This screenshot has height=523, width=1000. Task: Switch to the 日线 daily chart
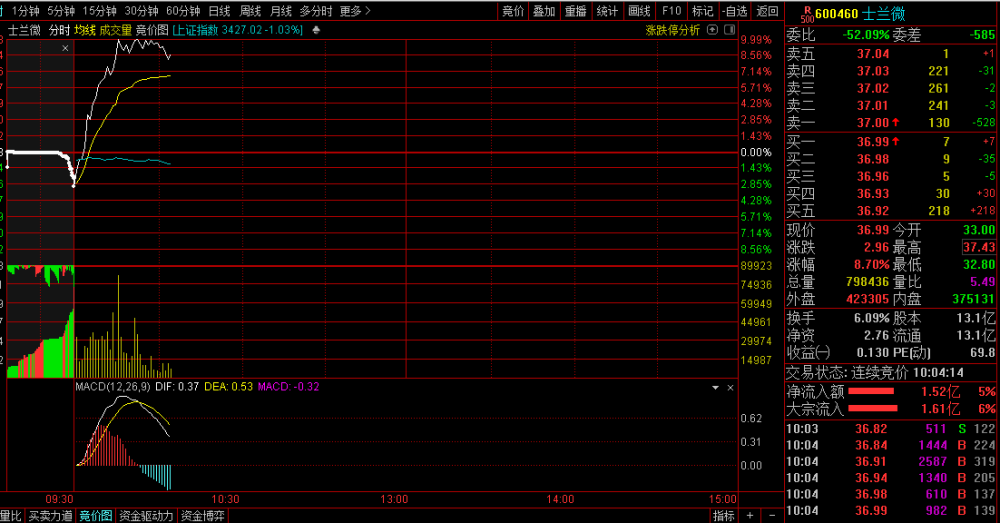(x=219, y=11)
